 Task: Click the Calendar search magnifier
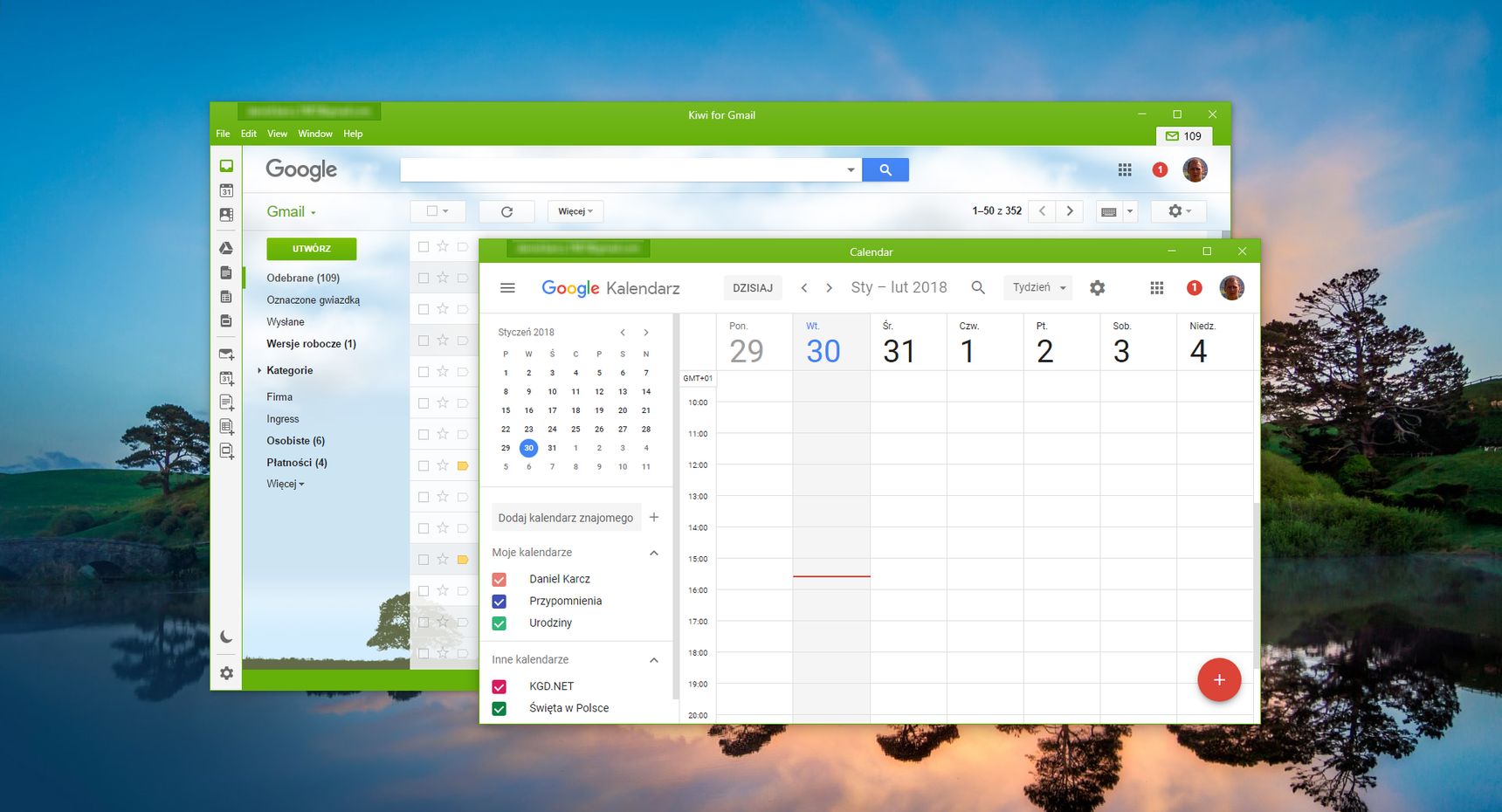[x=978, y=287]
